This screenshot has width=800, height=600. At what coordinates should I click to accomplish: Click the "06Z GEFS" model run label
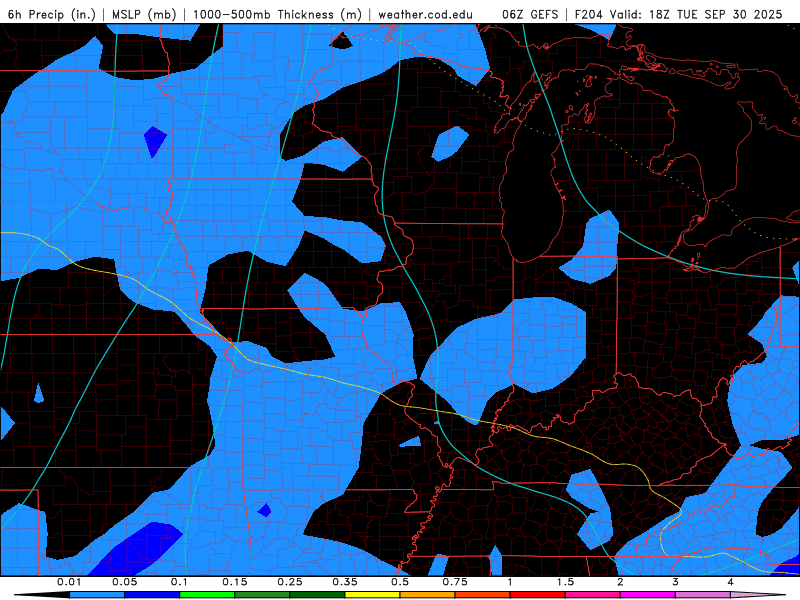pos(530,14)
